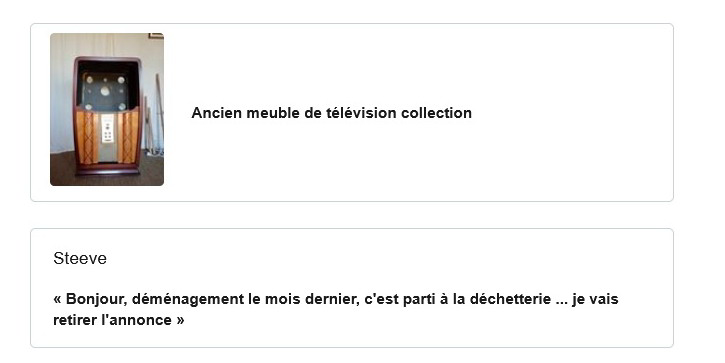Select the sender name Steeve

pyautogui.click(x=80, y=258)
